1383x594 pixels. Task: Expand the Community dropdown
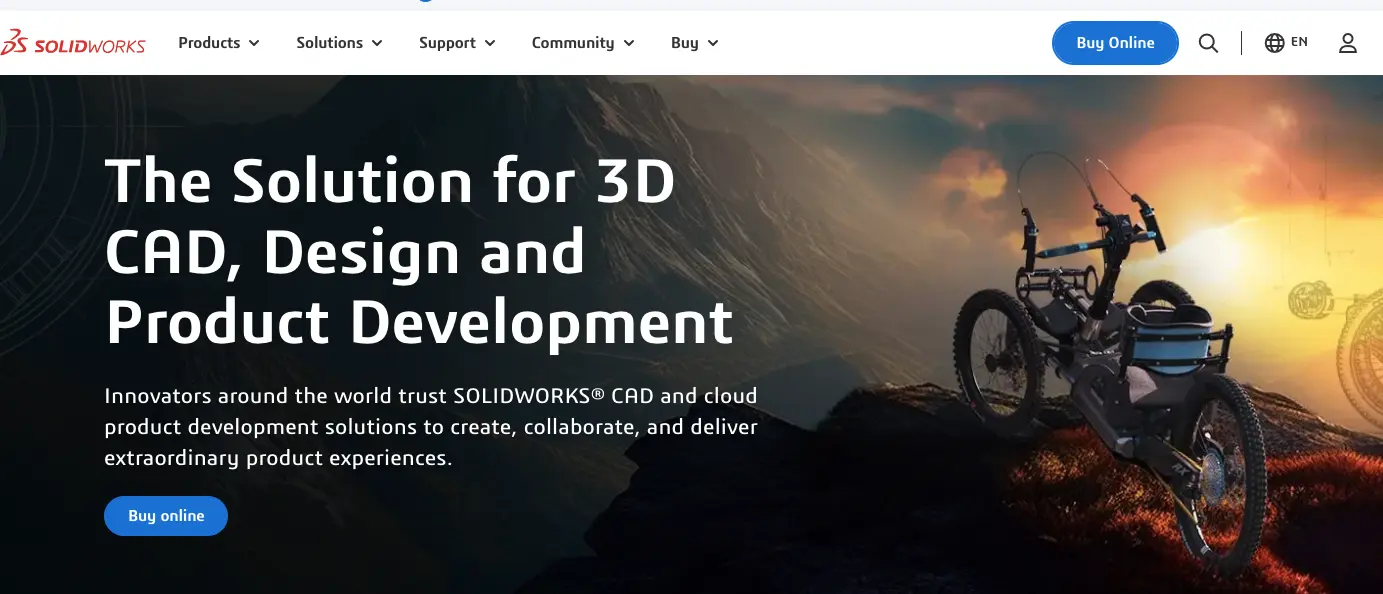[x=582, y=43]
